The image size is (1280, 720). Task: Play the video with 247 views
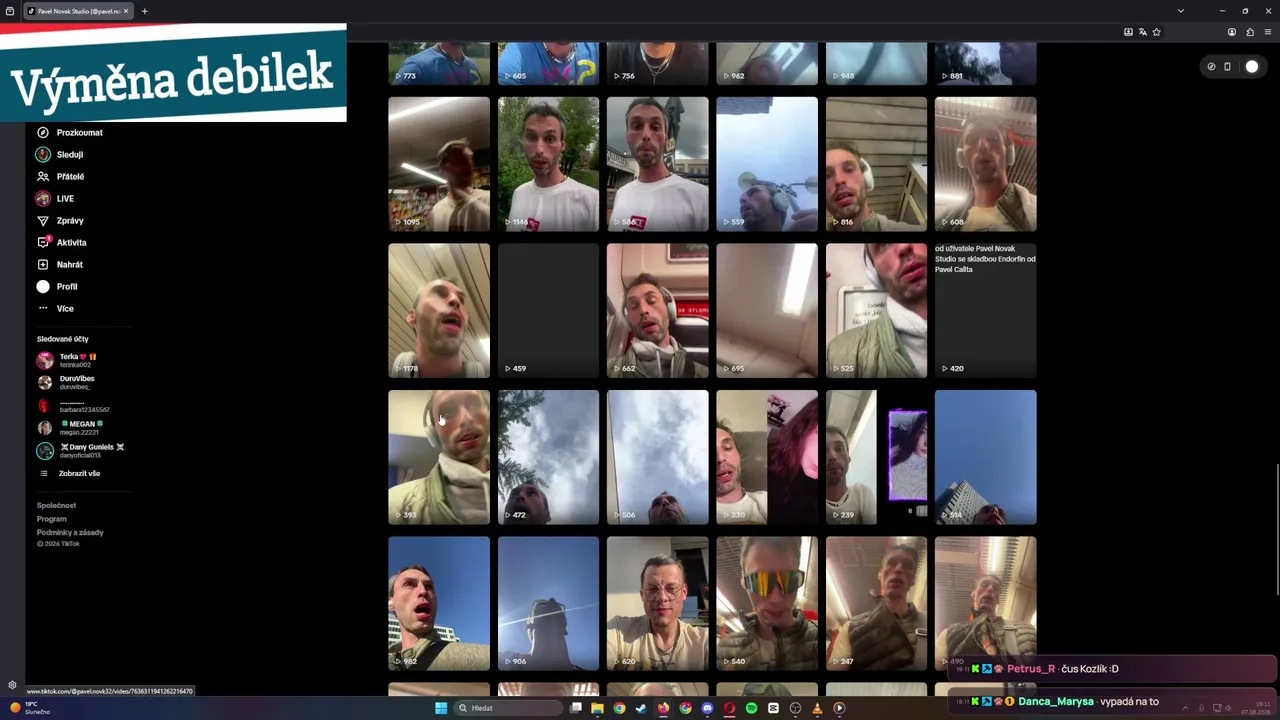(x=876, y=604)
